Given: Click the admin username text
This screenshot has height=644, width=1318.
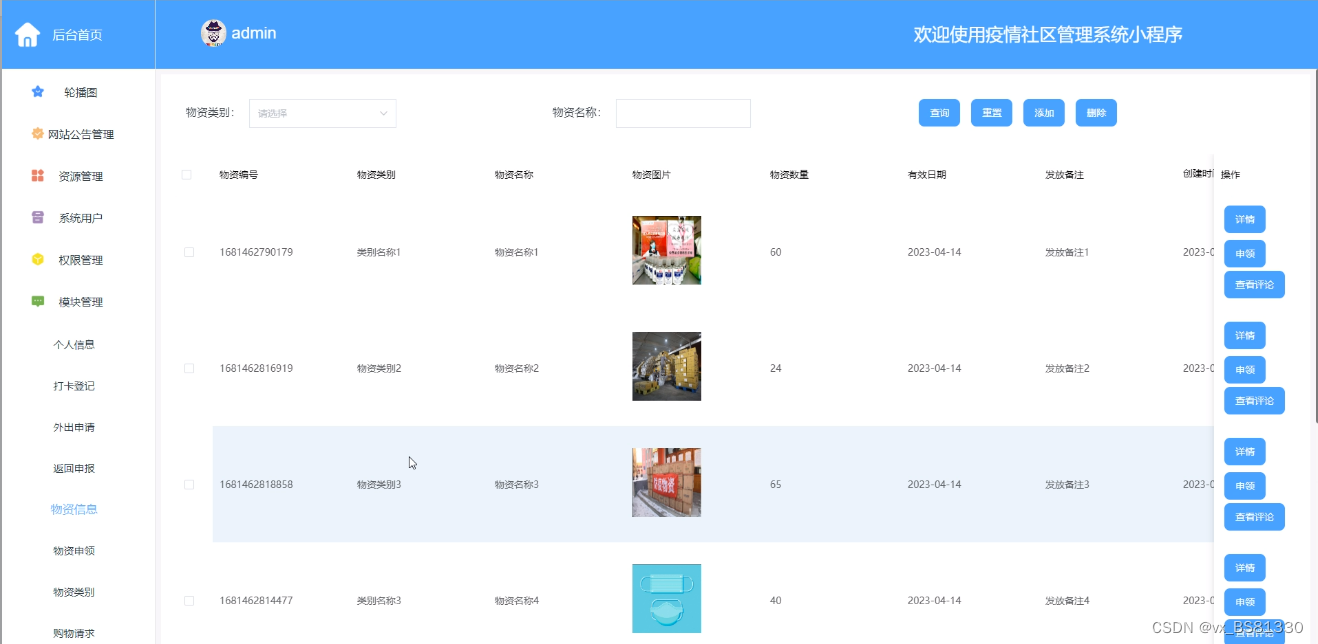Looking at the screenshot, I should tap(254, 33).
